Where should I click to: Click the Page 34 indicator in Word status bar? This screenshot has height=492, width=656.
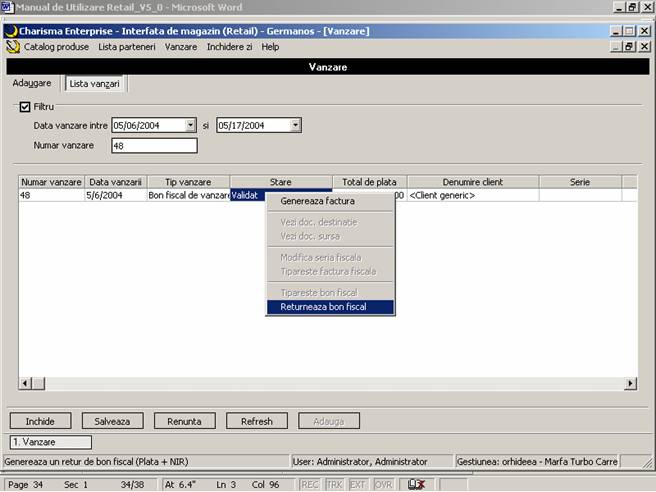pyautogui.click(x=26, y=484)
